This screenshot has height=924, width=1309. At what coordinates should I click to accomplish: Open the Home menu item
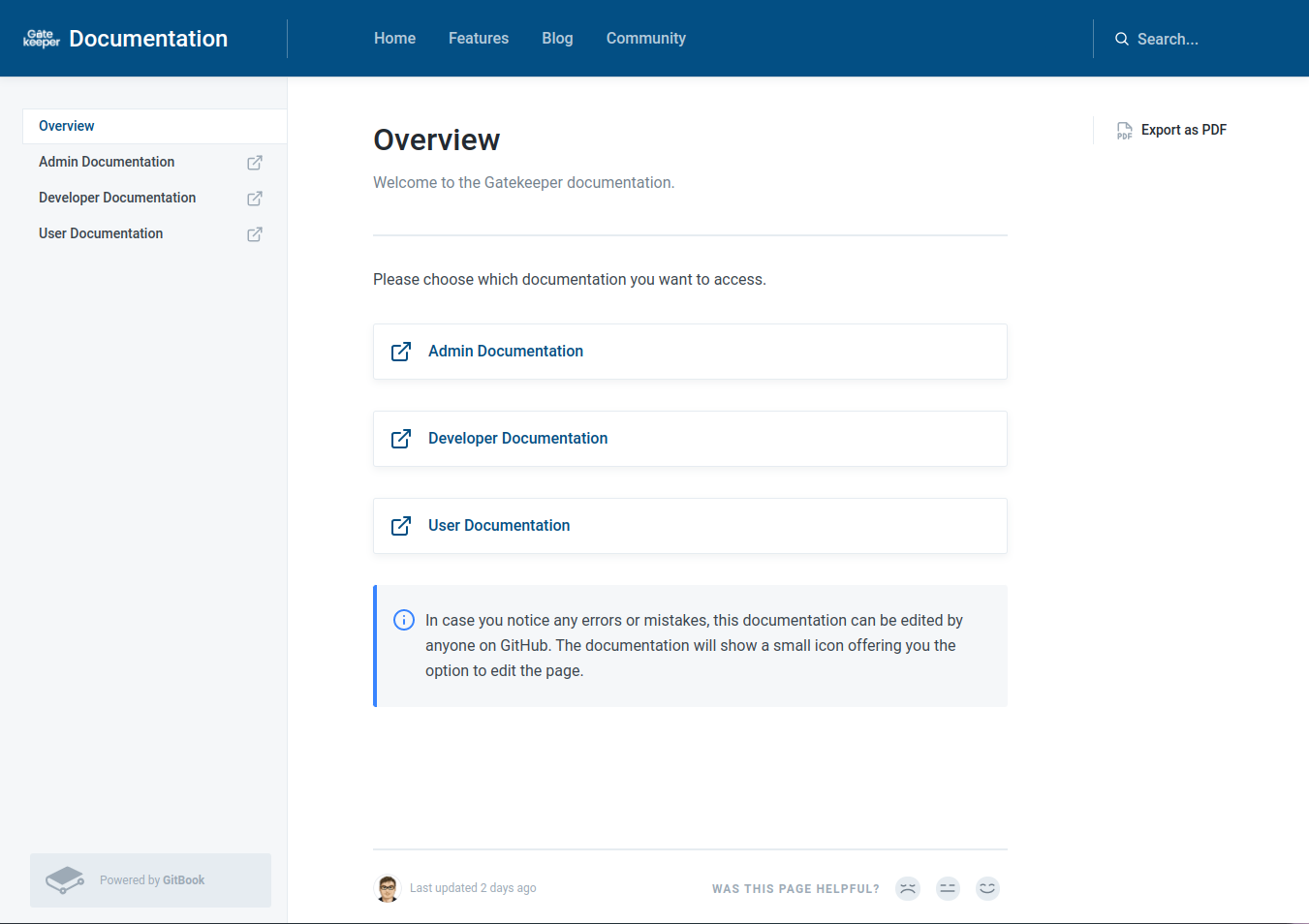pyautogui.click(x=394, y=39)
